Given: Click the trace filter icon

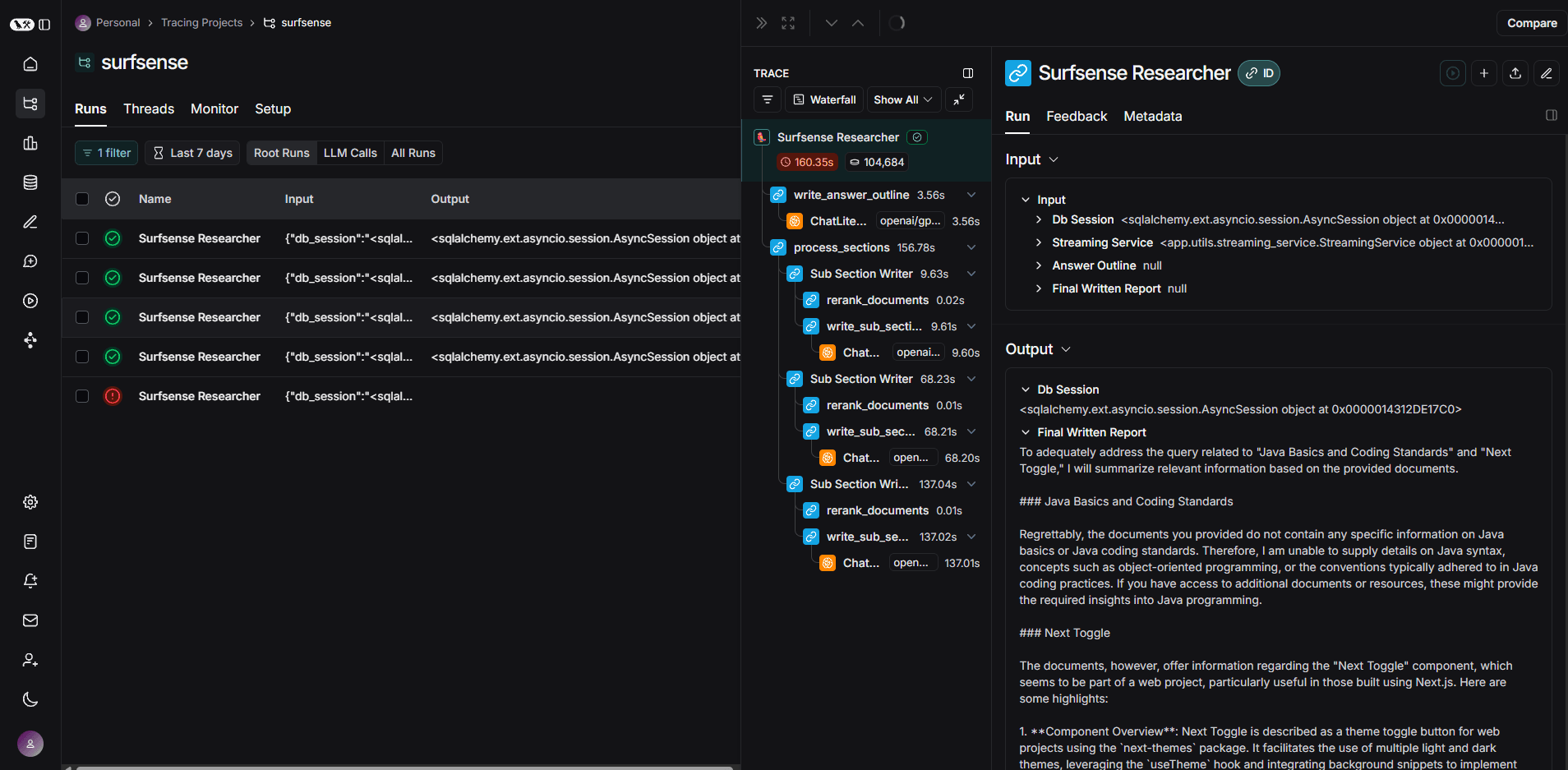Looking at the screenshot, I should [x=768, y=99].
